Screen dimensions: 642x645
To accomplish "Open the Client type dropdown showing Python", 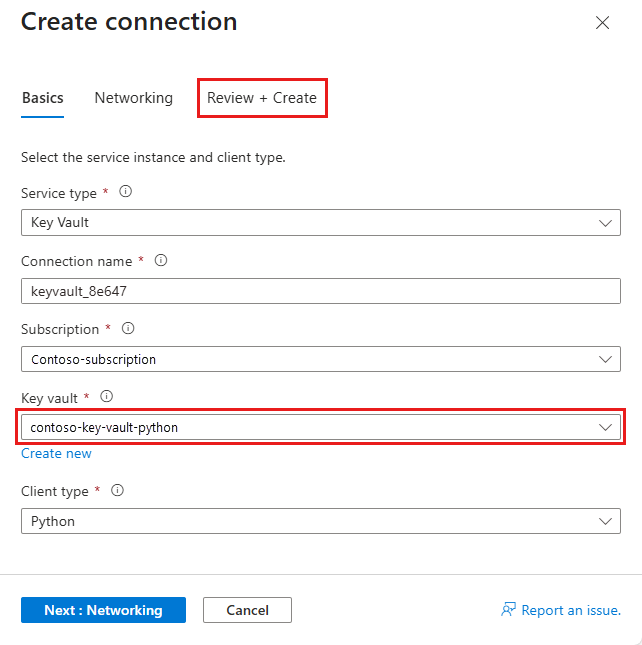I will 321,521.
